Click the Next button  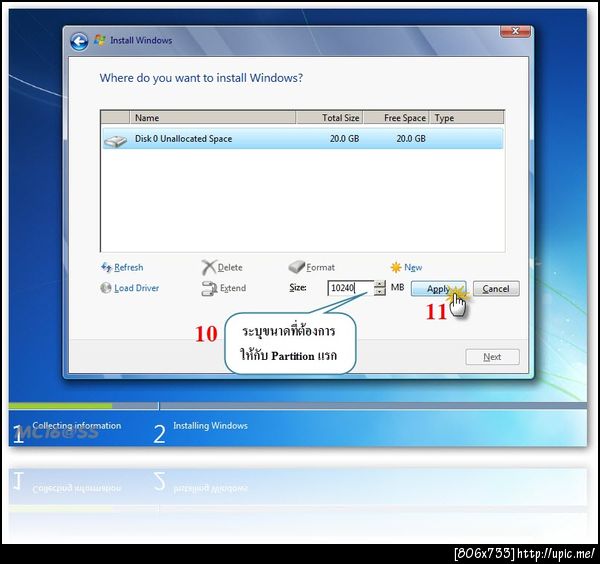click(492, 357)
